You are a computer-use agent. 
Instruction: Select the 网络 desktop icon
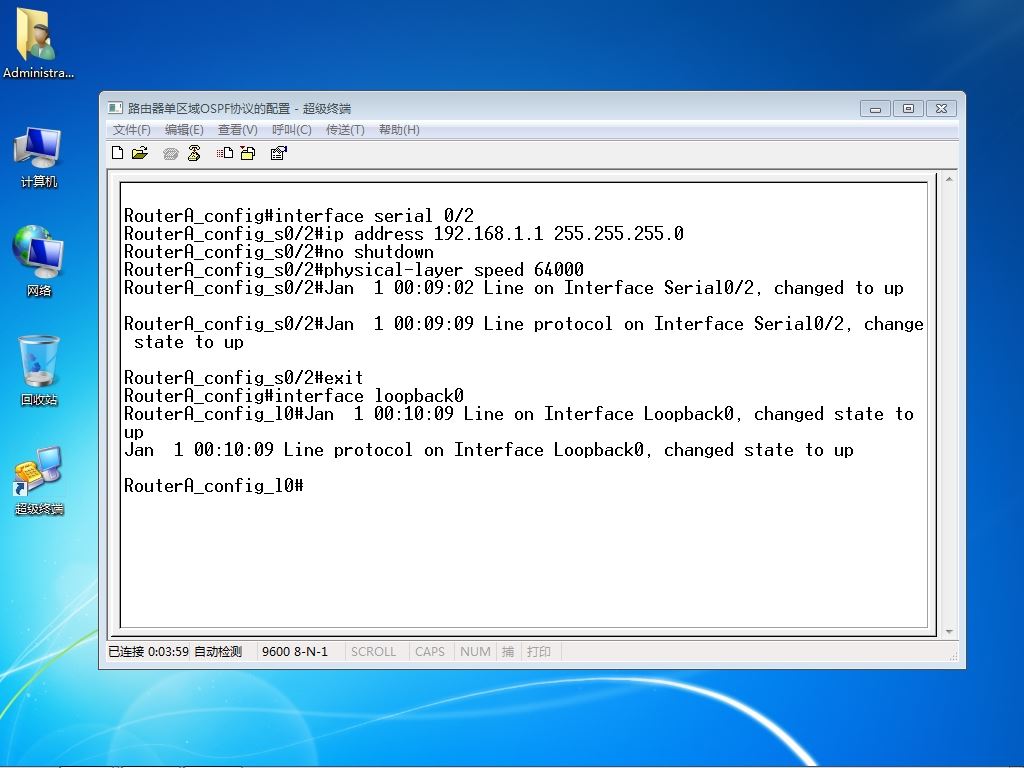click(39, 261)
